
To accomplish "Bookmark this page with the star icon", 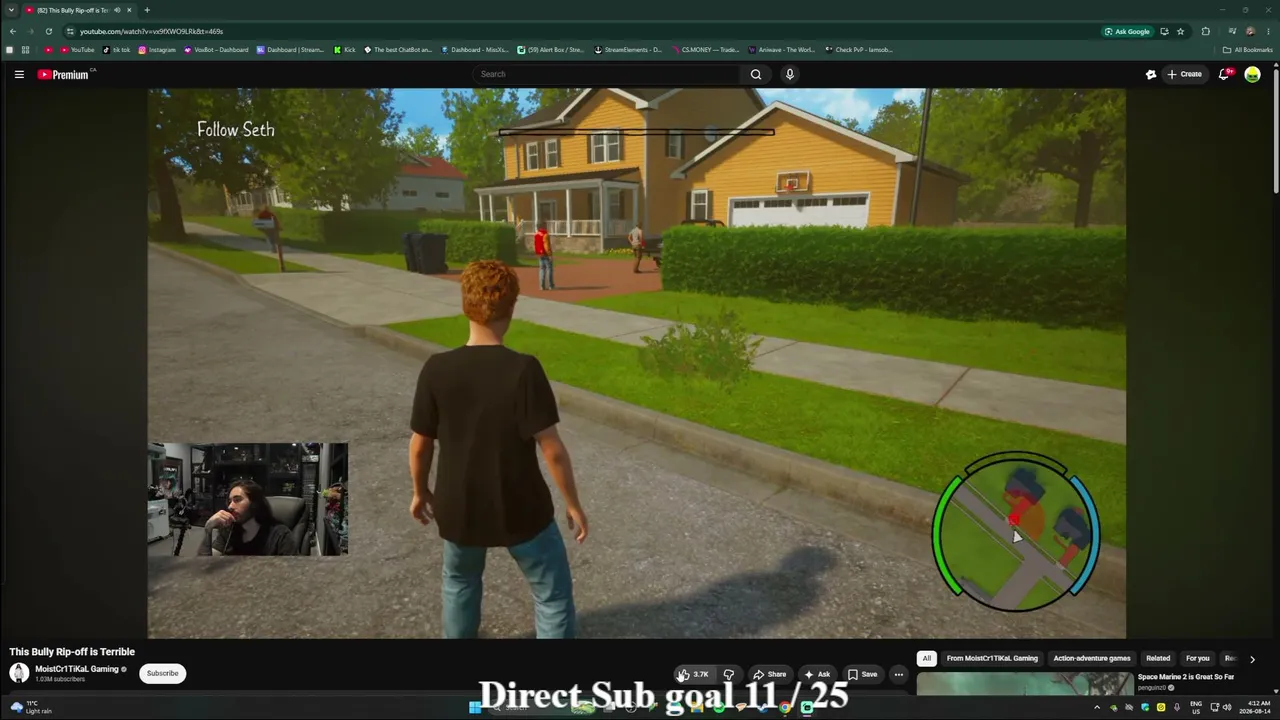I will pos(1180,31).
